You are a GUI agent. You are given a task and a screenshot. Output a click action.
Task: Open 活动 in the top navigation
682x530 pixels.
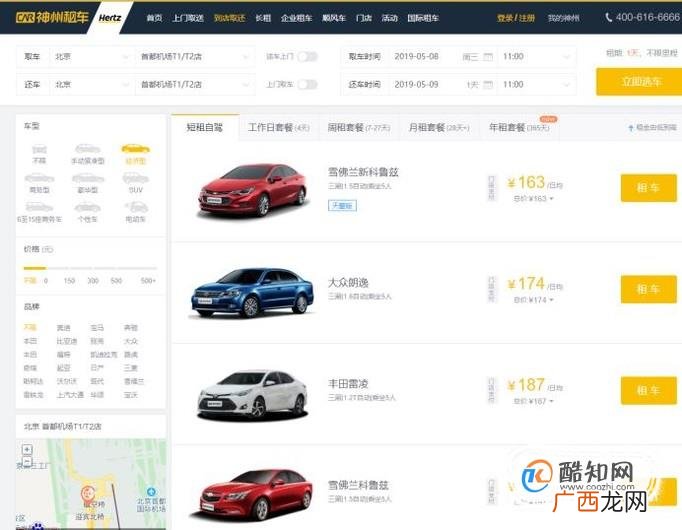pyautogui.click(x=389, y=18)
